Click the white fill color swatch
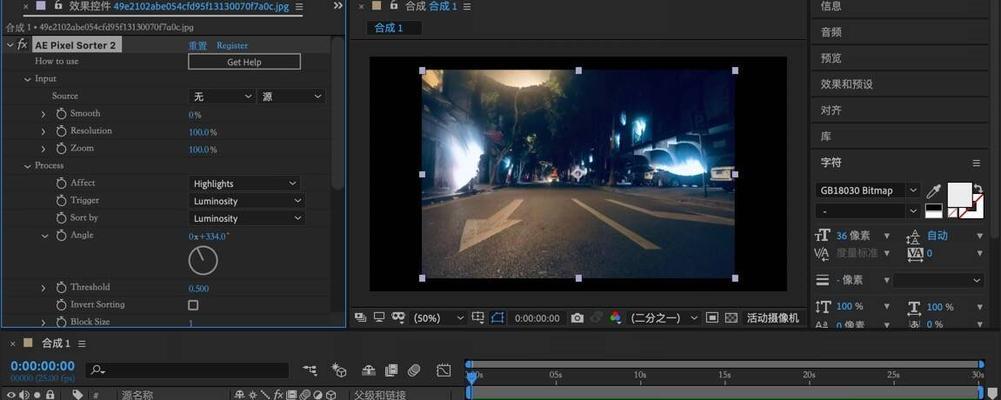This screenshot has height=400, width=1001. click(960, 193)
